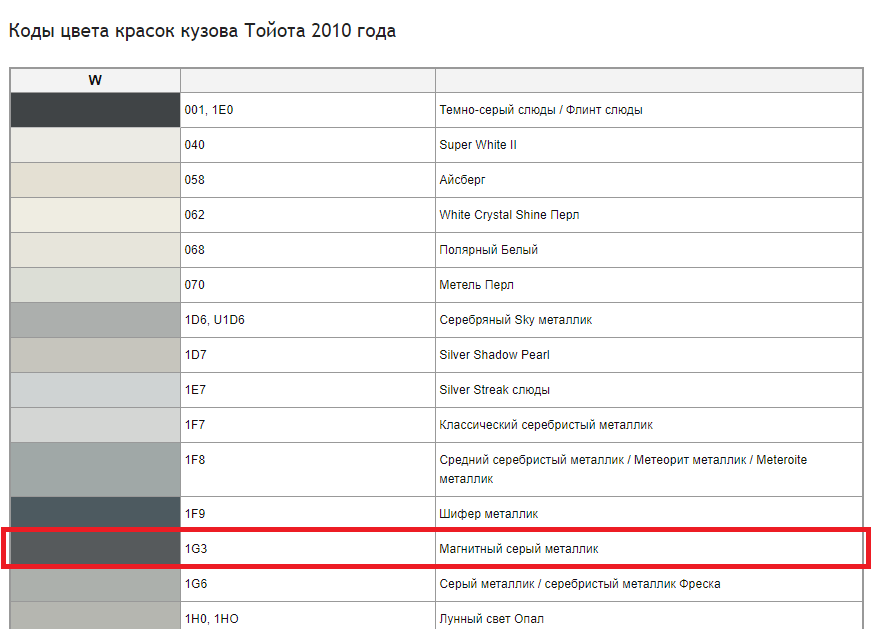Click the 1G6 Фреска name cell
The width and height of the screenshot is (875, 629).
pos(649,584)
